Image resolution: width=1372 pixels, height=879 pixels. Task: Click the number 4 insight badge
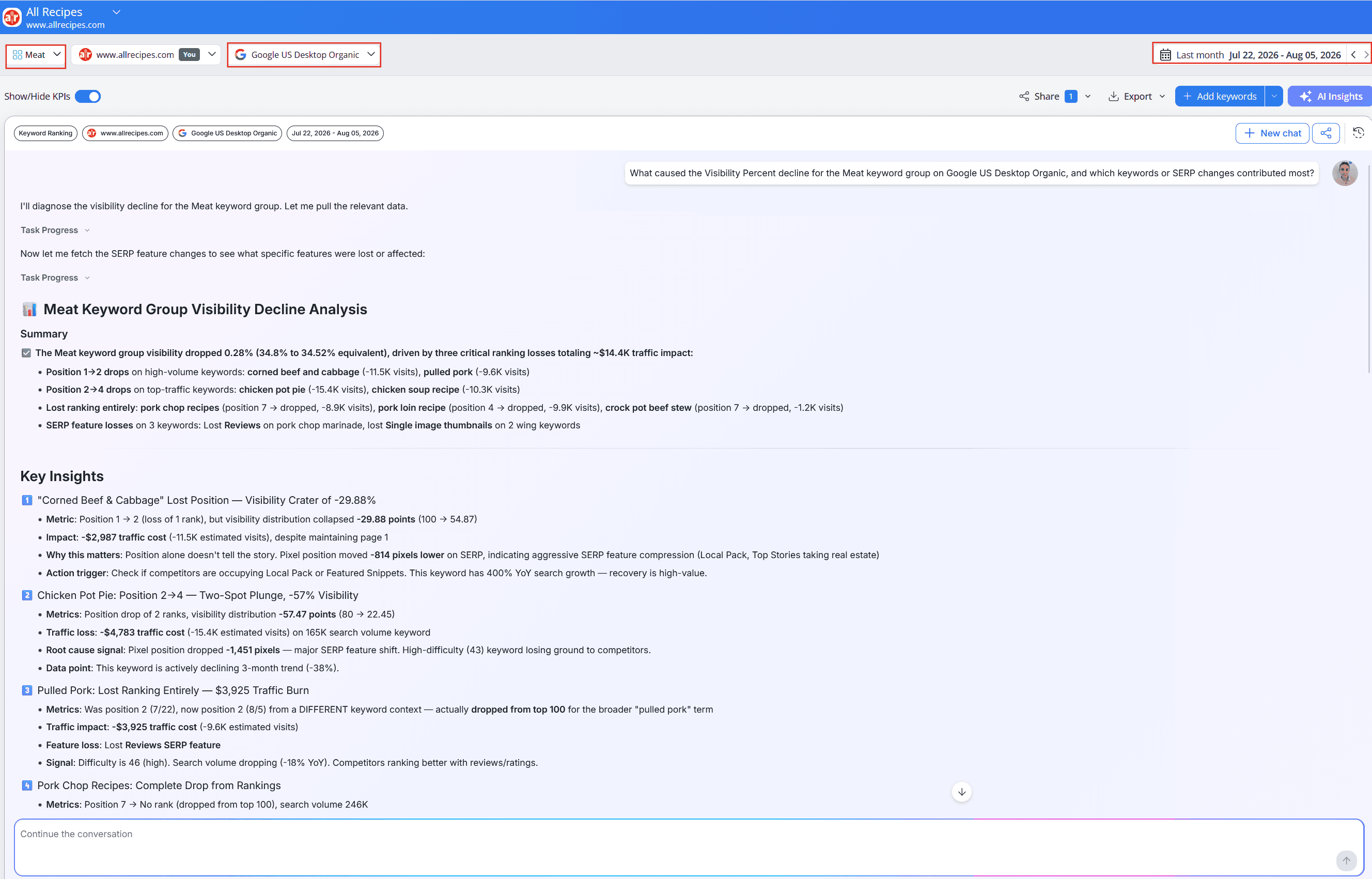[27, 785]
